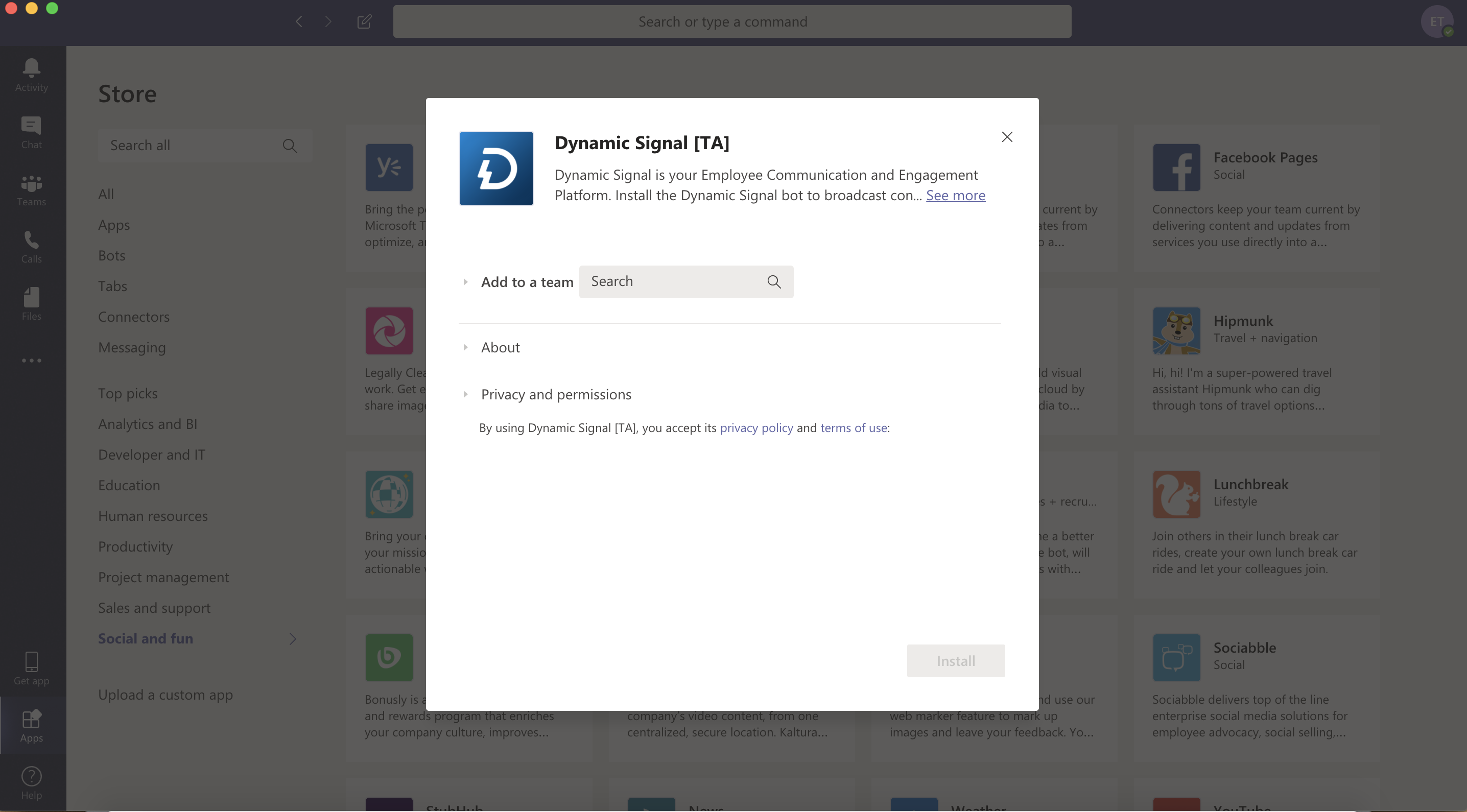Image resolution: width=1467 pixels, height=812 pixels.
Task: Open the ET profile avatar
Action: click(x=1437, y=21)
